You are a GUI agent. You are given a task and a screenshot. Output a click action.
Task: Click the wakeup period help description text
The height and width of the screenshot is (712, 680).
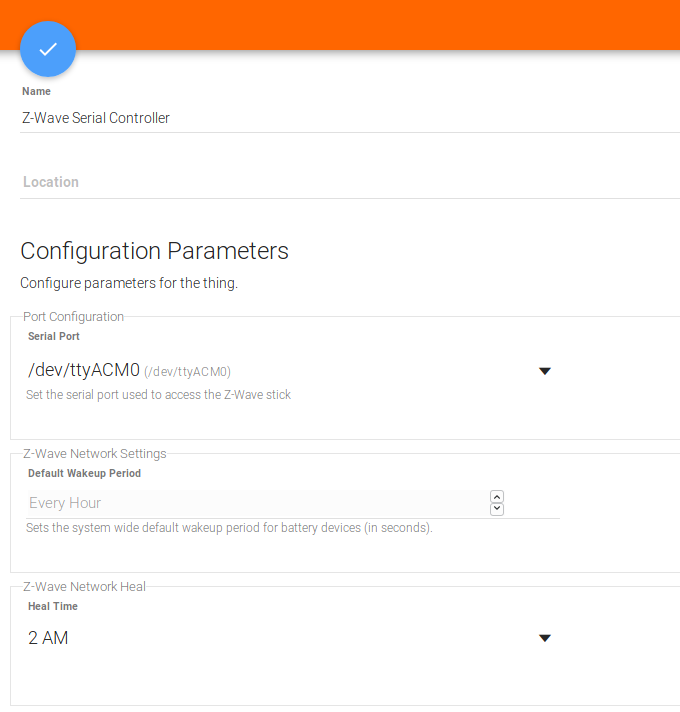(x=229, y=528)
